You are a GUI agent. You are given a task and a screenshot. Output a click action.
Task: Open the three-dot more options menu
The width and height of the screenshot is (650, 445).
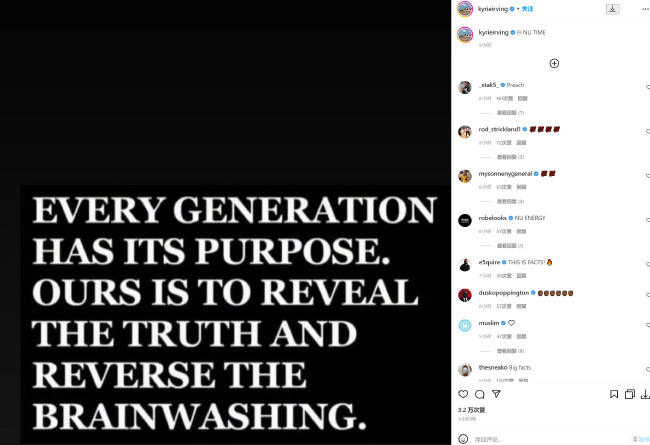coord(645,9)
